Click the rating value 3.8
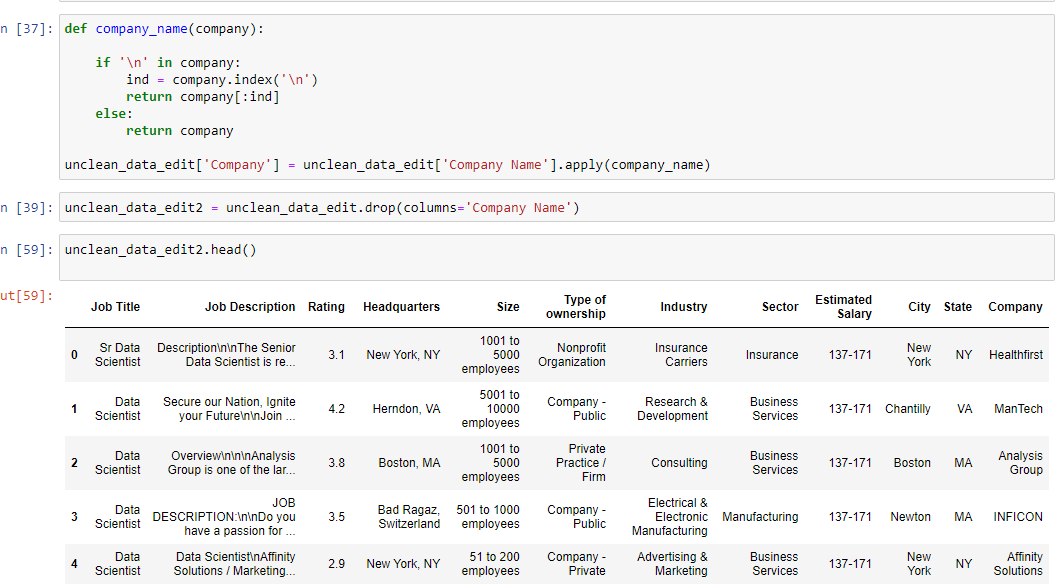1060x587 pixels. pos(337,463)
